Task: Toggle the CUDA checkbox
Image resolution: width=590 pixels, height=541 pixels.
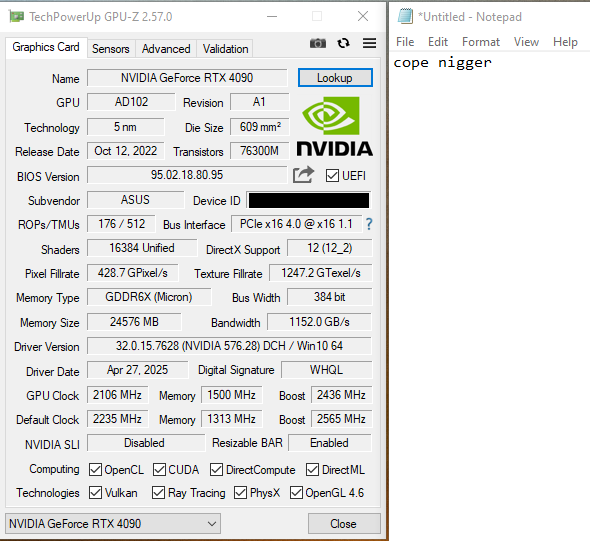Action: click(x=159, y=470)
